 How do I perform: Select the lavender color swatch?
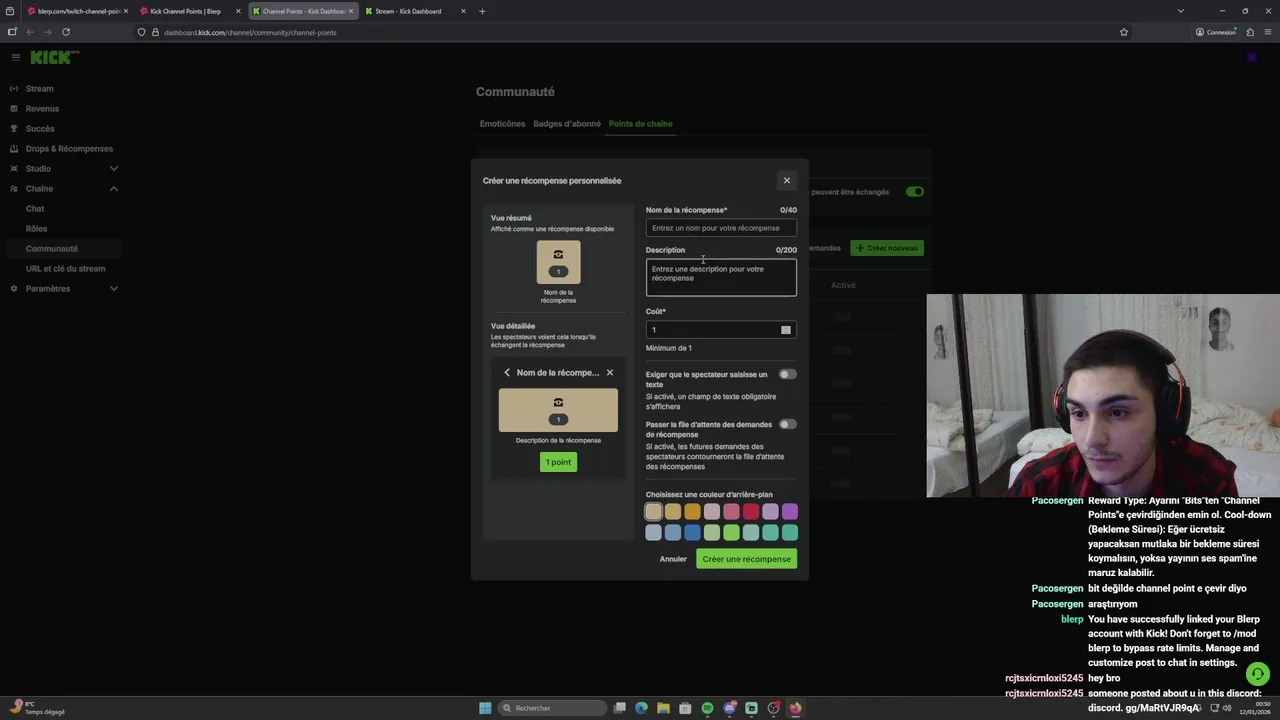point(770,512)
